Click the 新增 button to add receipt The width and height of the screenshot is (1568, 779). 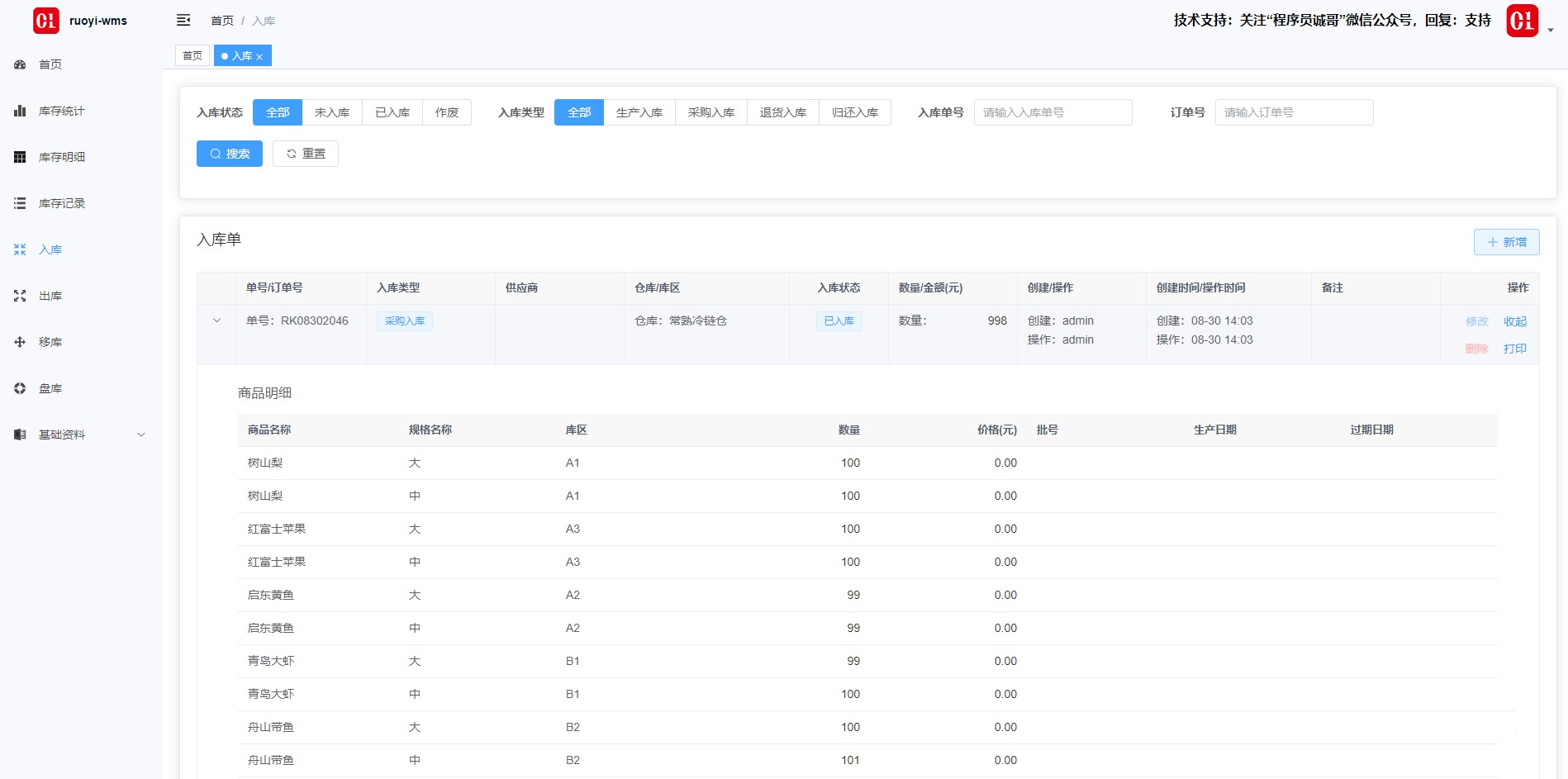tap(1506, 242)
